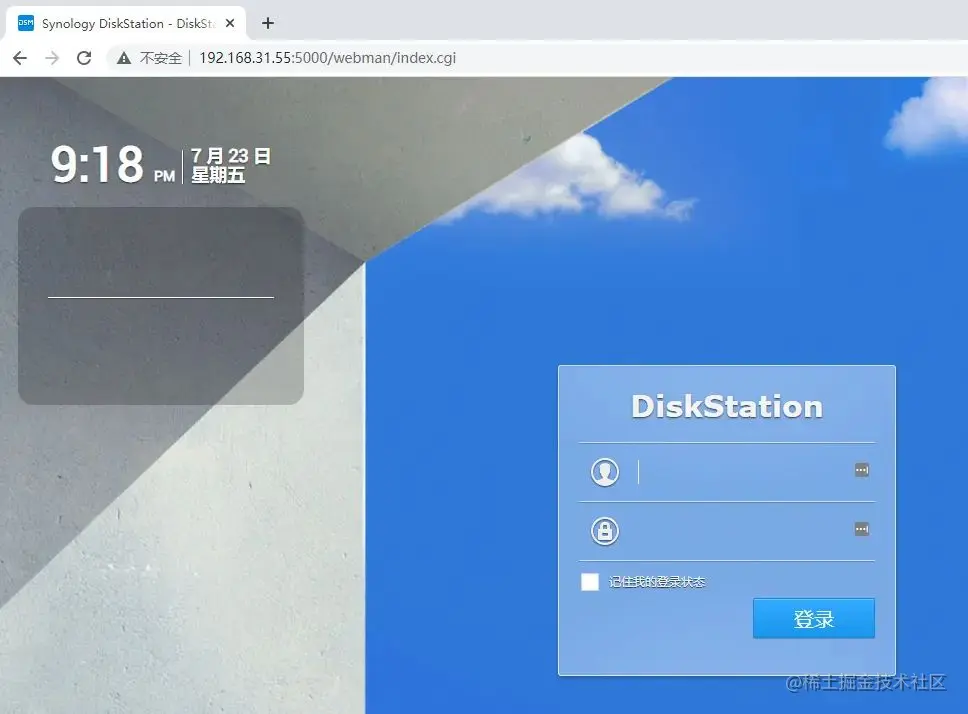Viewport: 968px width, 714px height.
Task: Open password manager icon in username field
Action: [862, 470]
